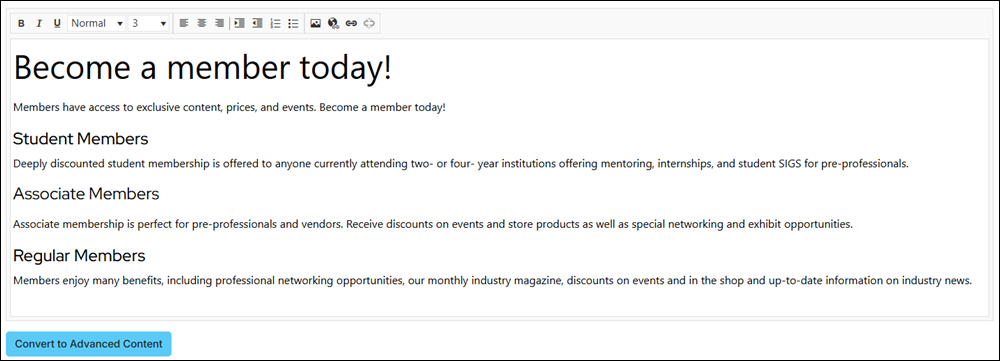Toggle bold formatting
The height and width of the screenshot is (361, 1000).
pyautogui.click(x=21, y=24)
